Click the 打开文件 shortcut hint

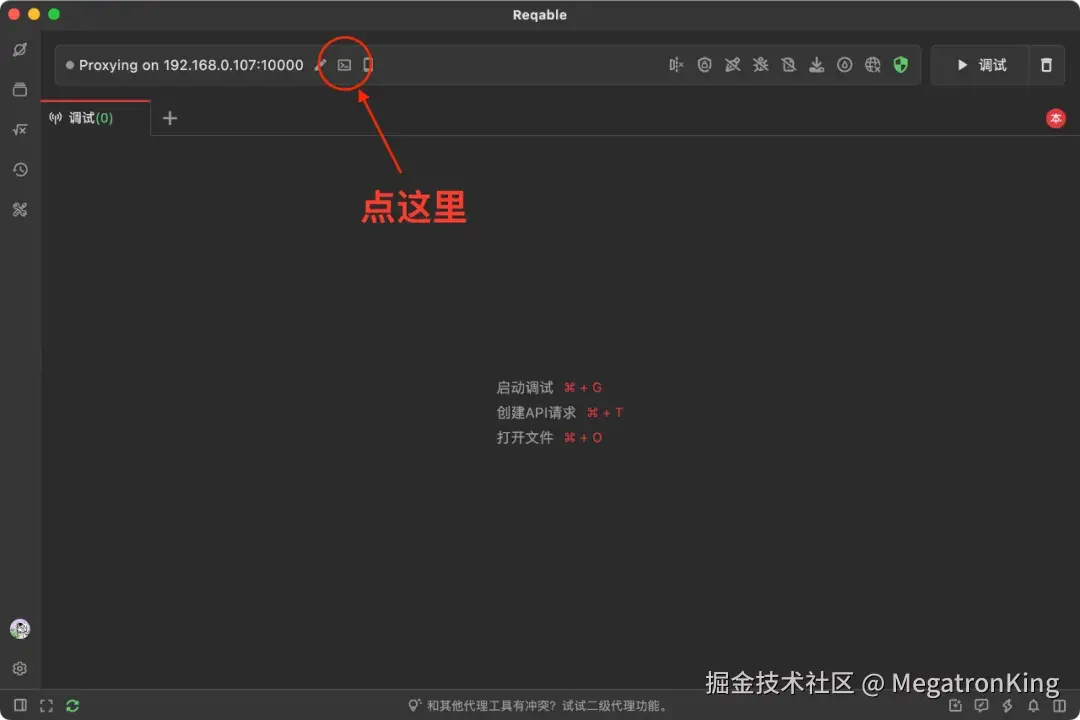point(549,437)
